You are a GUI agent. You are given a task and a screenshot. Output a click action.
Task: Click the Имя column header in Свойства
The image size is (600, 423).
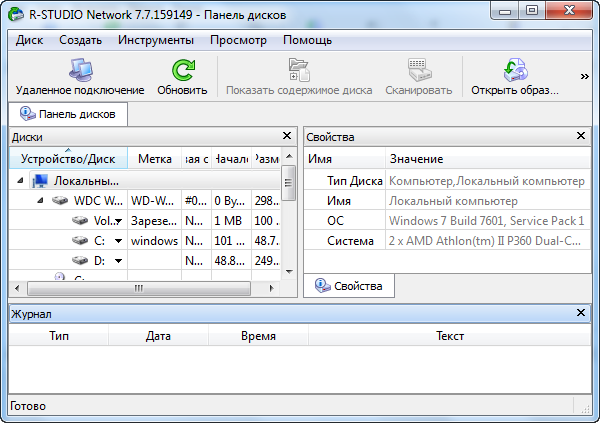[345, 158]
